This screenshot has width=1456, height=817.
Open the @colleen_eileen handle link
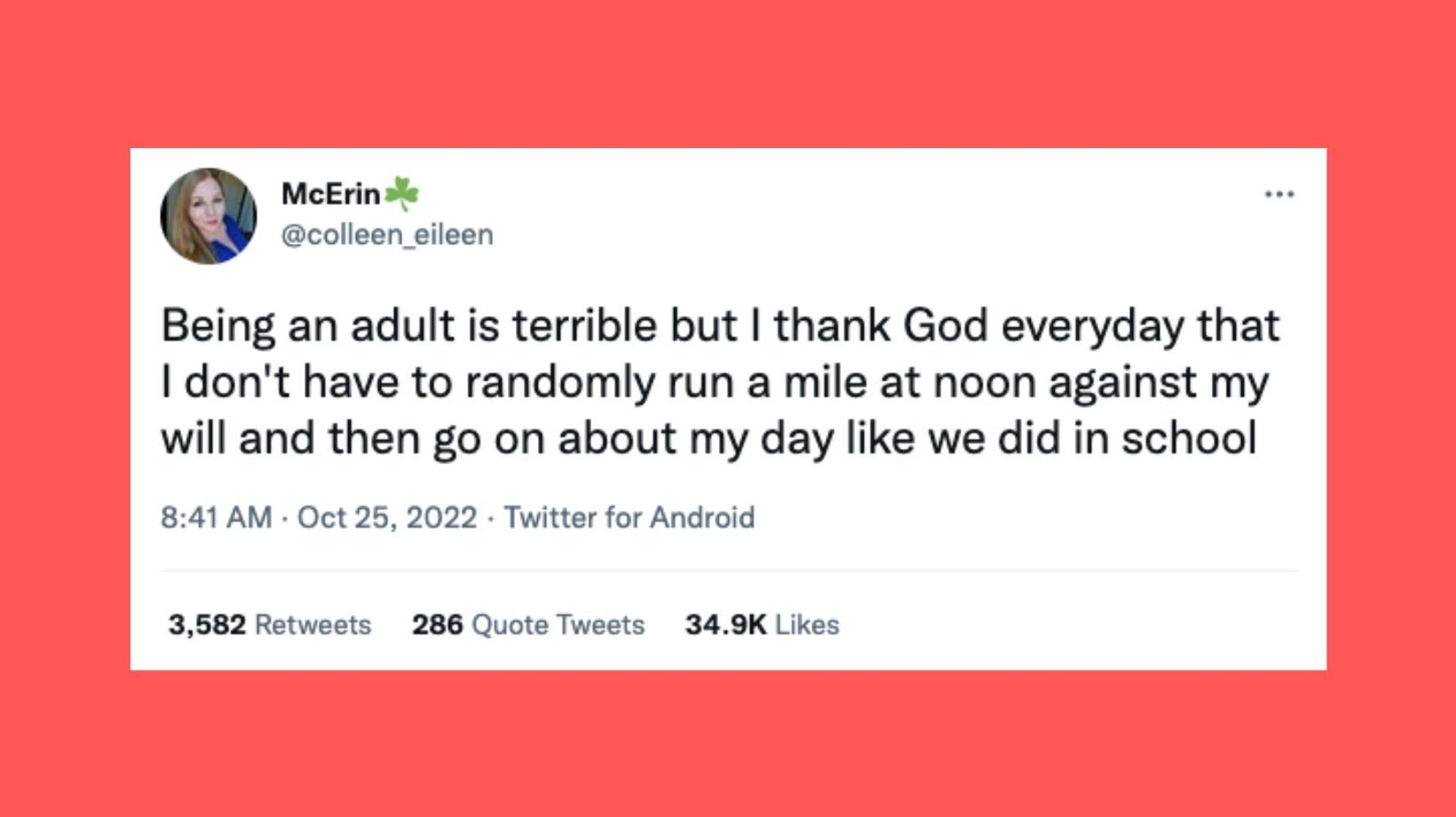click(387, 235)
